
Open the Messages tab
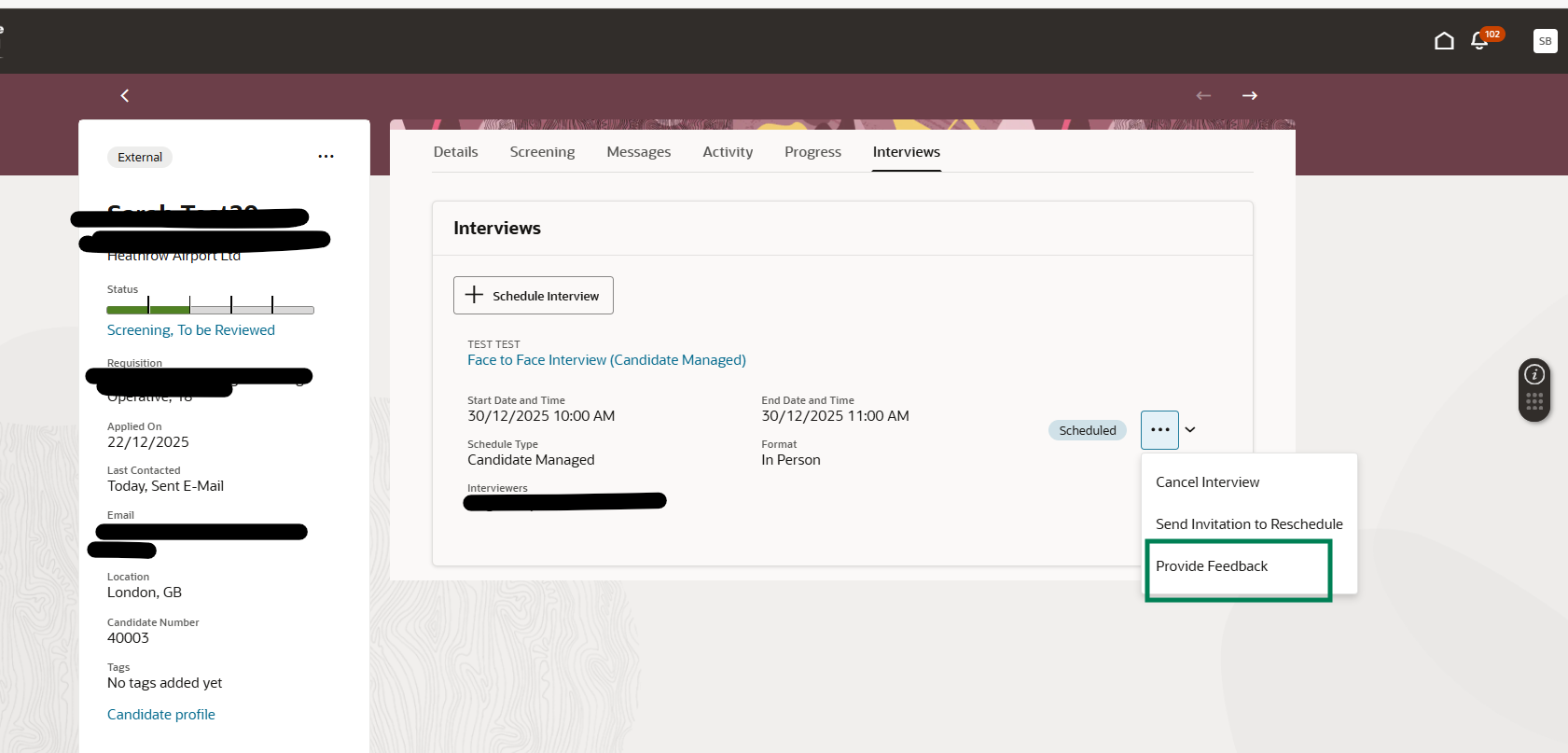pos(639,152)
